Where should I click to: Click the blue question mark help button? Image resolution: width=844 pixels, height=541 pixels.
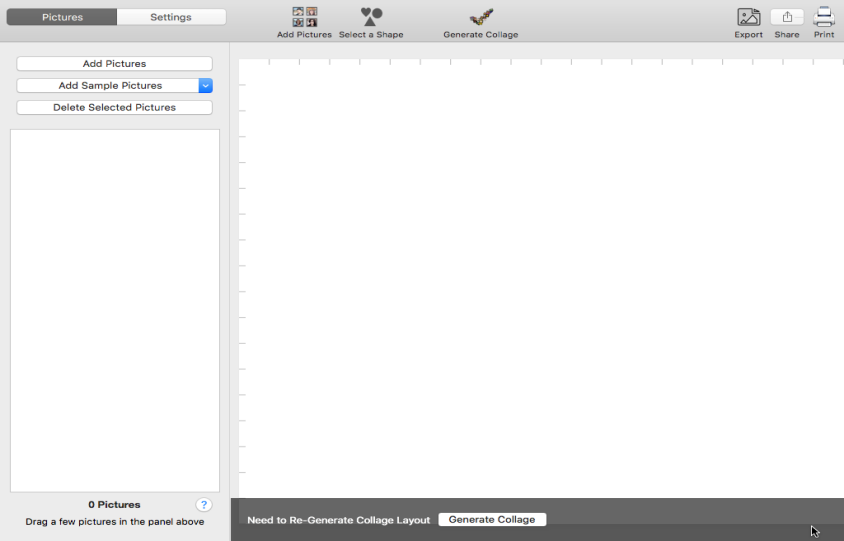[x=203, y=504]
